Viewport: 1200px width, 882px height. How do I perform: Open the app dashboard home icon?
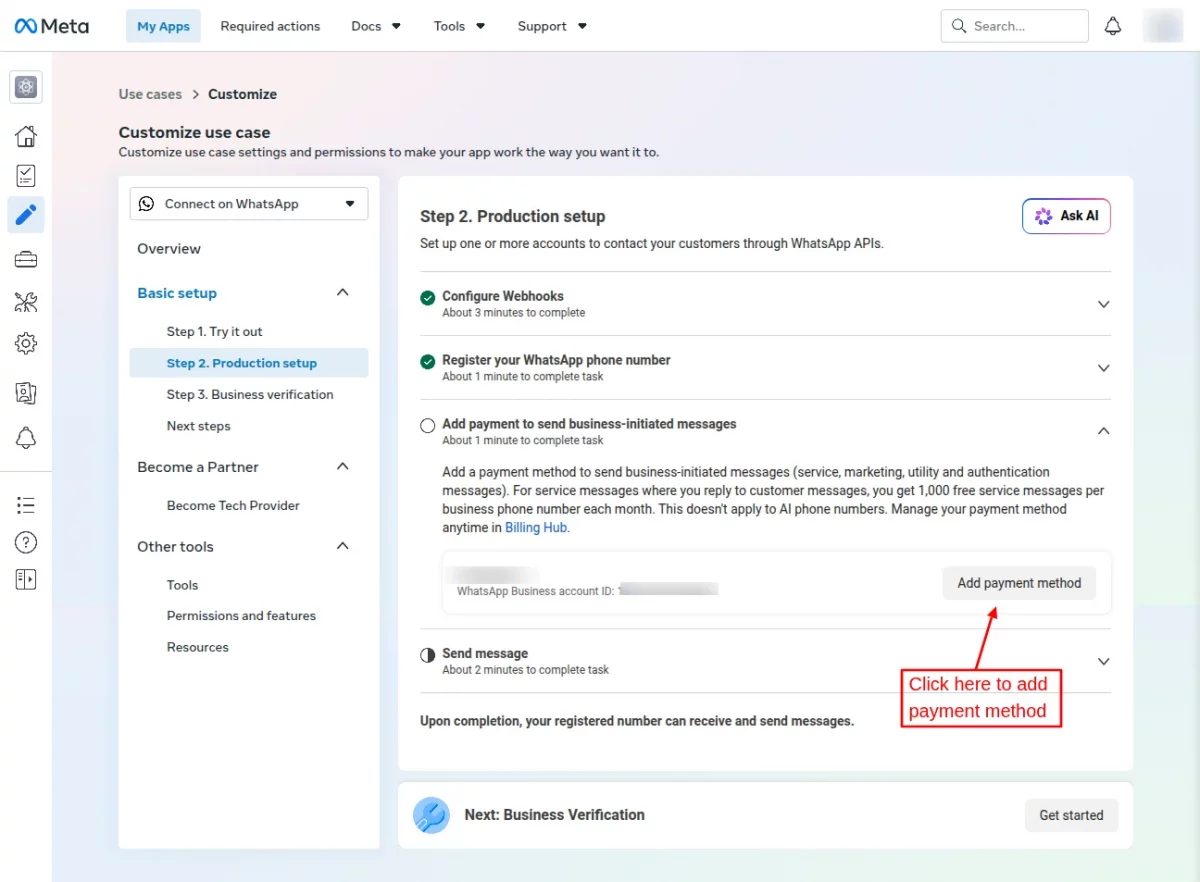26,136
